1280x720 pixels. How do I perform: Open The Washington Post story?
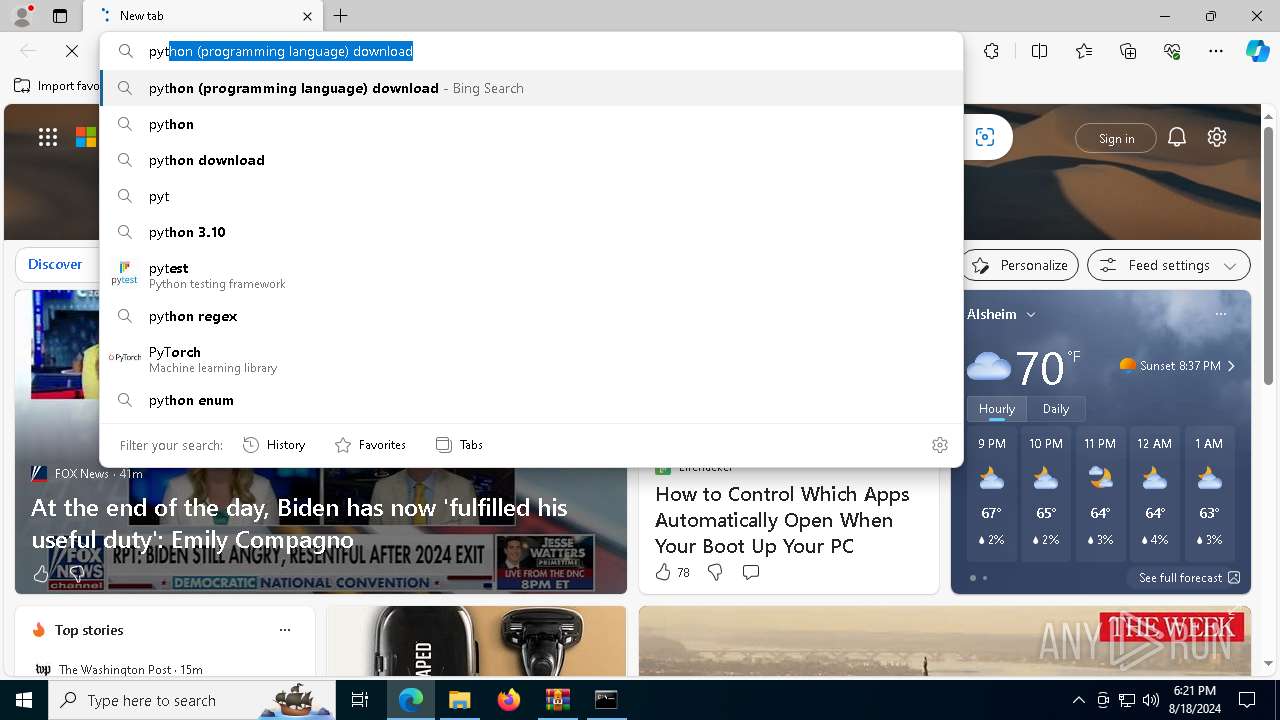click(120, 669)
